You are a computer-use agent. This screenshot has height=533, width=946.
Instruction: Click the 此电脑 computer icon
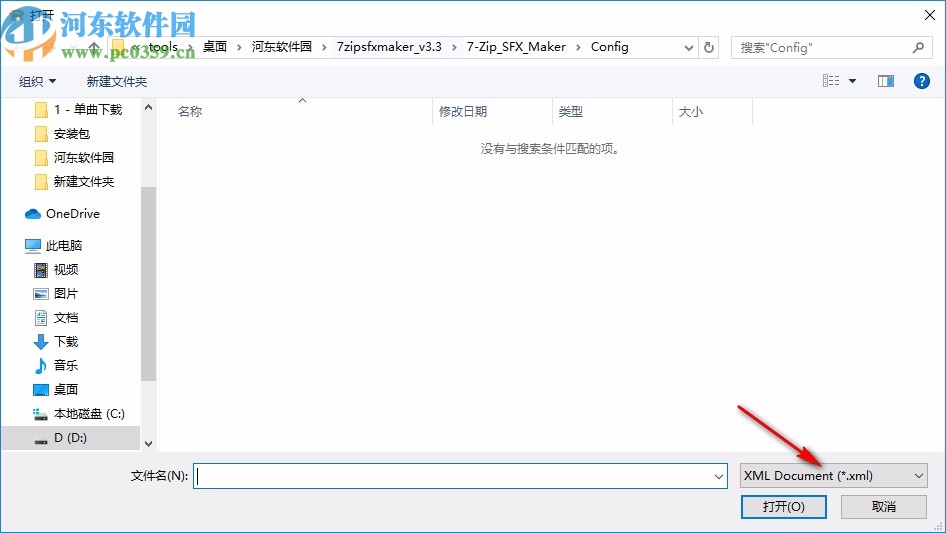[x=33, y=246]
